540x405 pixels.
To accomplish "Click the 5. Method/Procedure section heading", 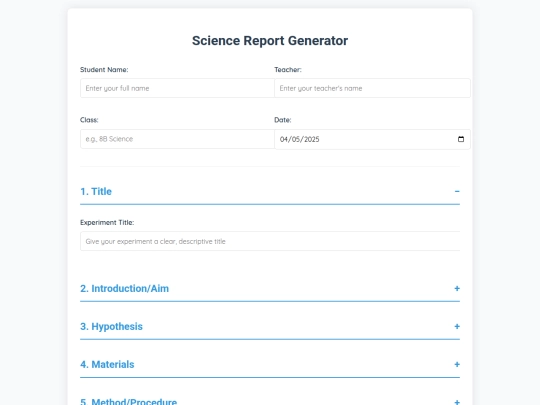I will tap(128, 402).
